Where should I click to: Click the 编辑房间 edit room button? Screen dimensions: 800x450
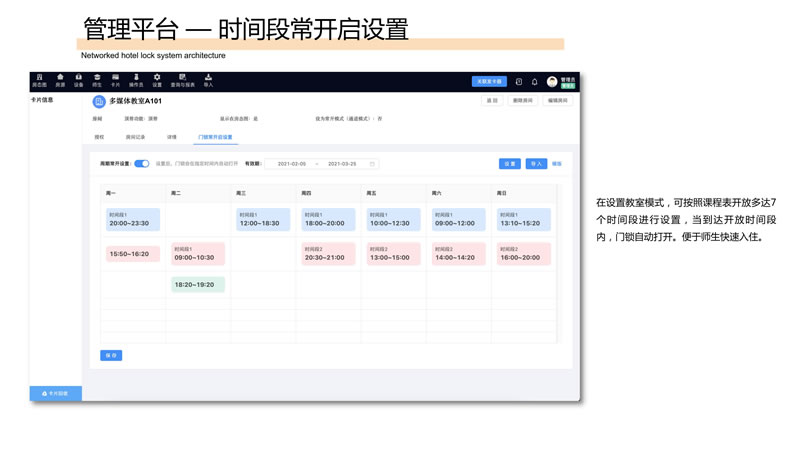[x=558, y=101]
